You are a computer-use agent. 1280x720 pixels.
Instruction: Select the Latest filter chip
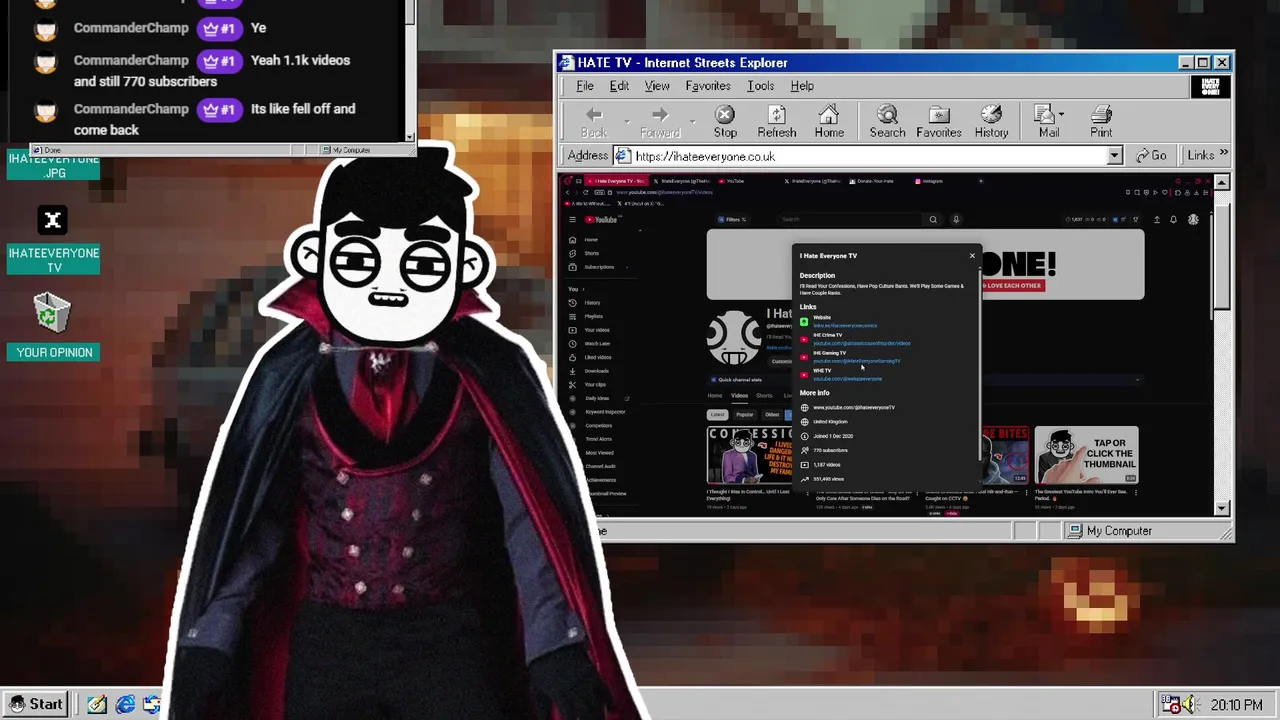click(x=717, y=414)
